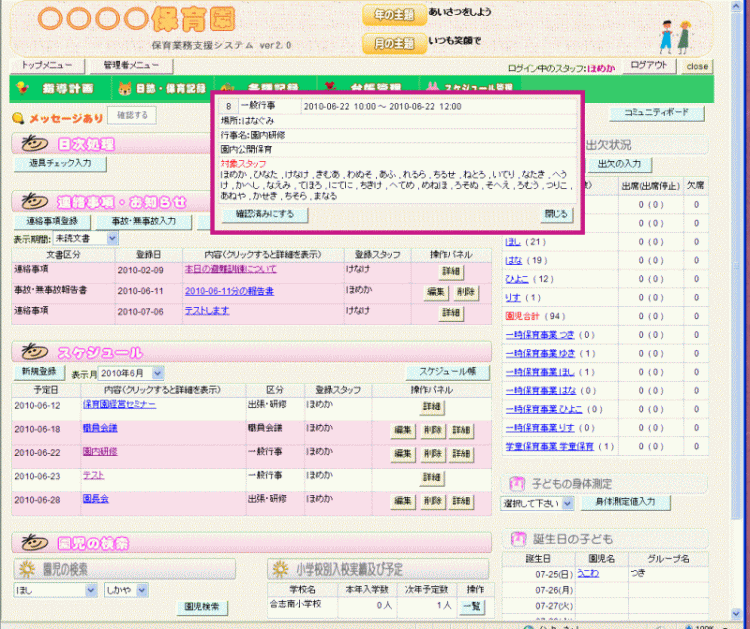Viewport: 750px width, 629px height.
Task: Click the ログアウト button
Action: (649, 65)
